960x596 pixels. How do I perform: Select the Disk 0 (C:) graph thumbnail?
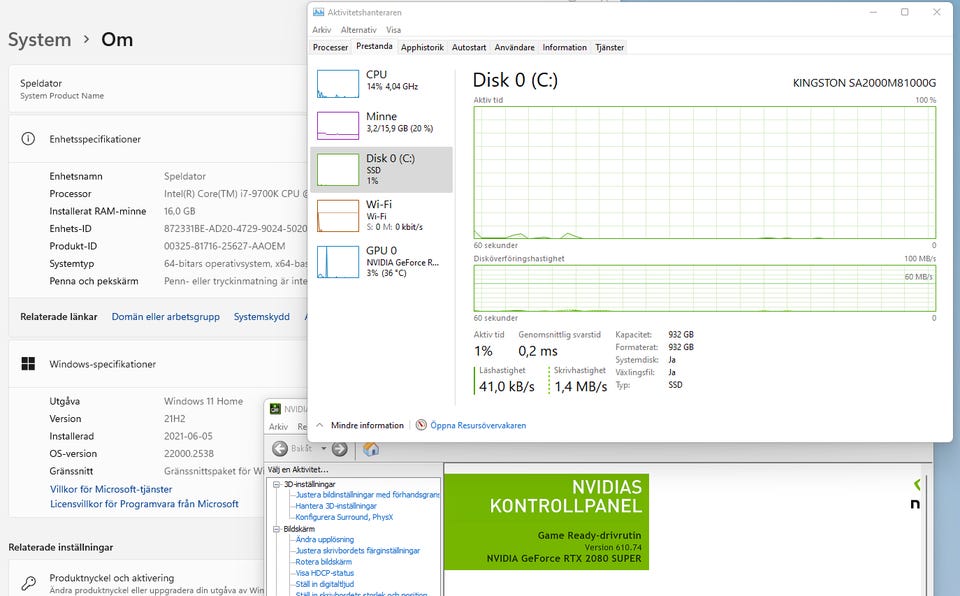[x=338, y=170]
